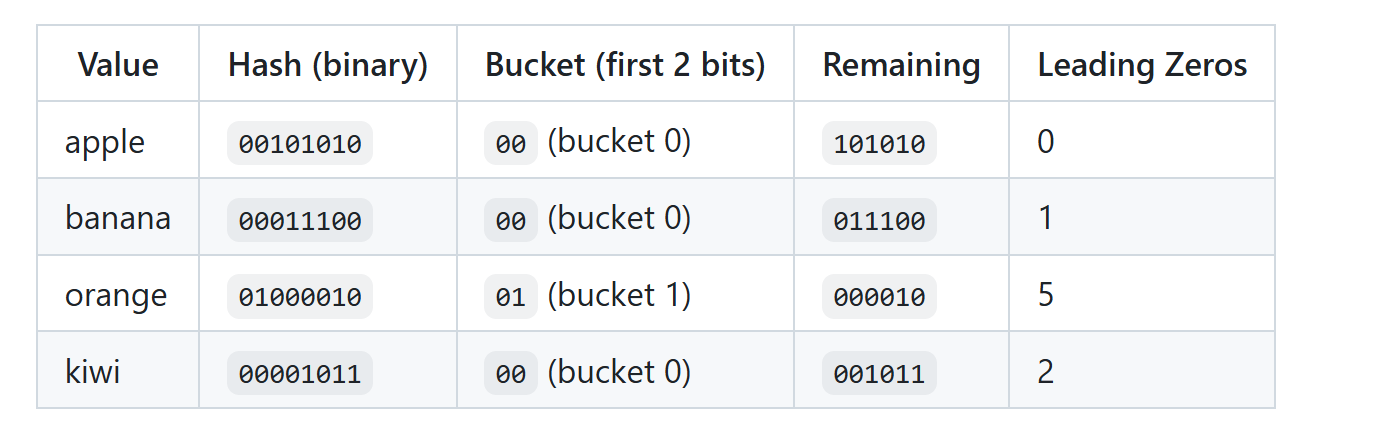1389x437 pixels.
Task: Click remaining bits 001011
Action: tap(879, 374)
